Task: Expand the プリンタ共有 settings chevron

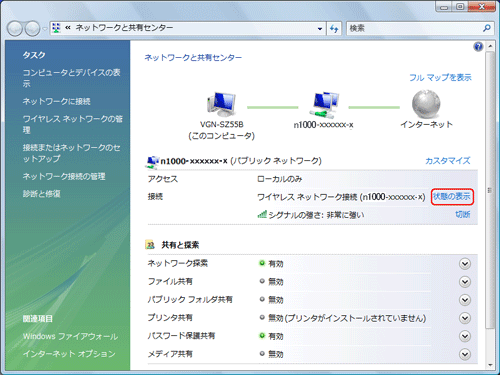Action: tap(465, 318)
